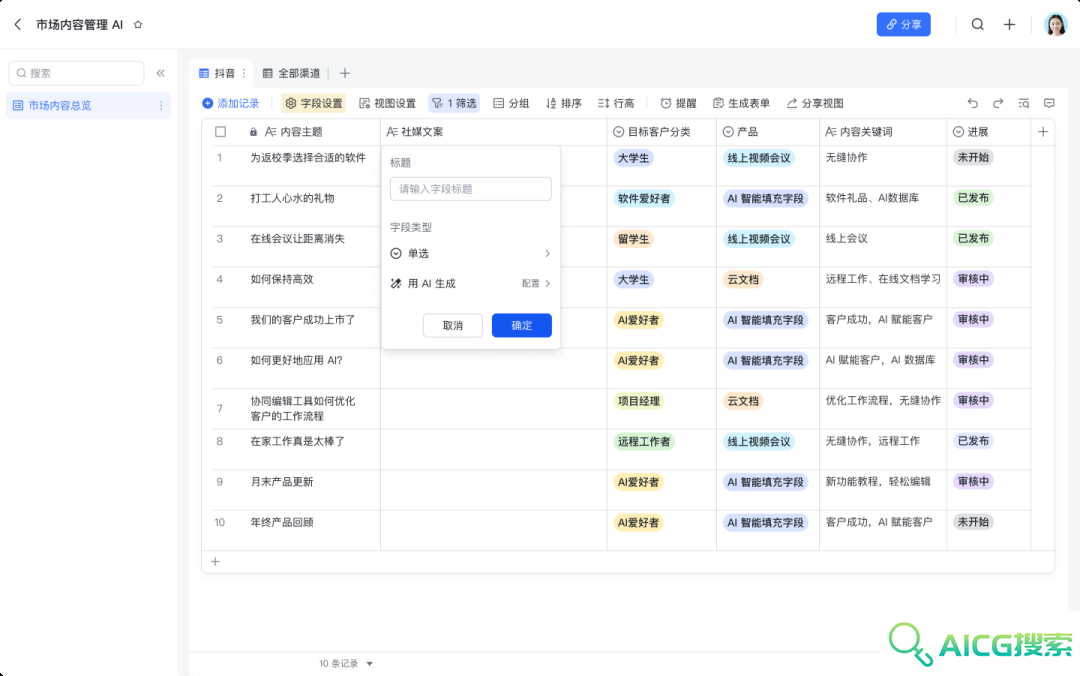Click 分享视图 to share view

(815, 103)
